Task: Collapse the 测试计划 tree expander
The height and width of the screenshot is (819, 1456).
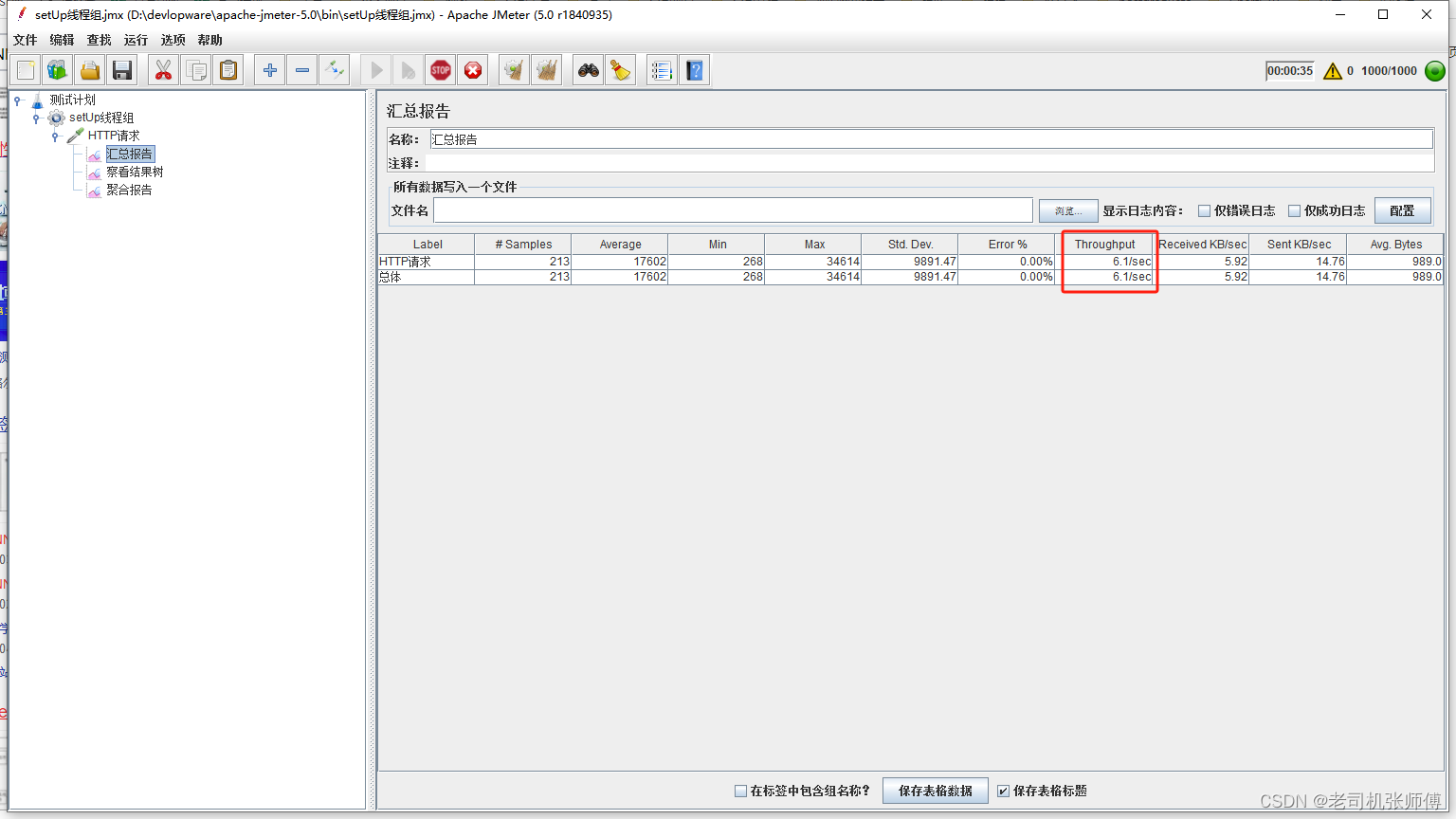Action: pyautogui.click(x=17, y=100)
